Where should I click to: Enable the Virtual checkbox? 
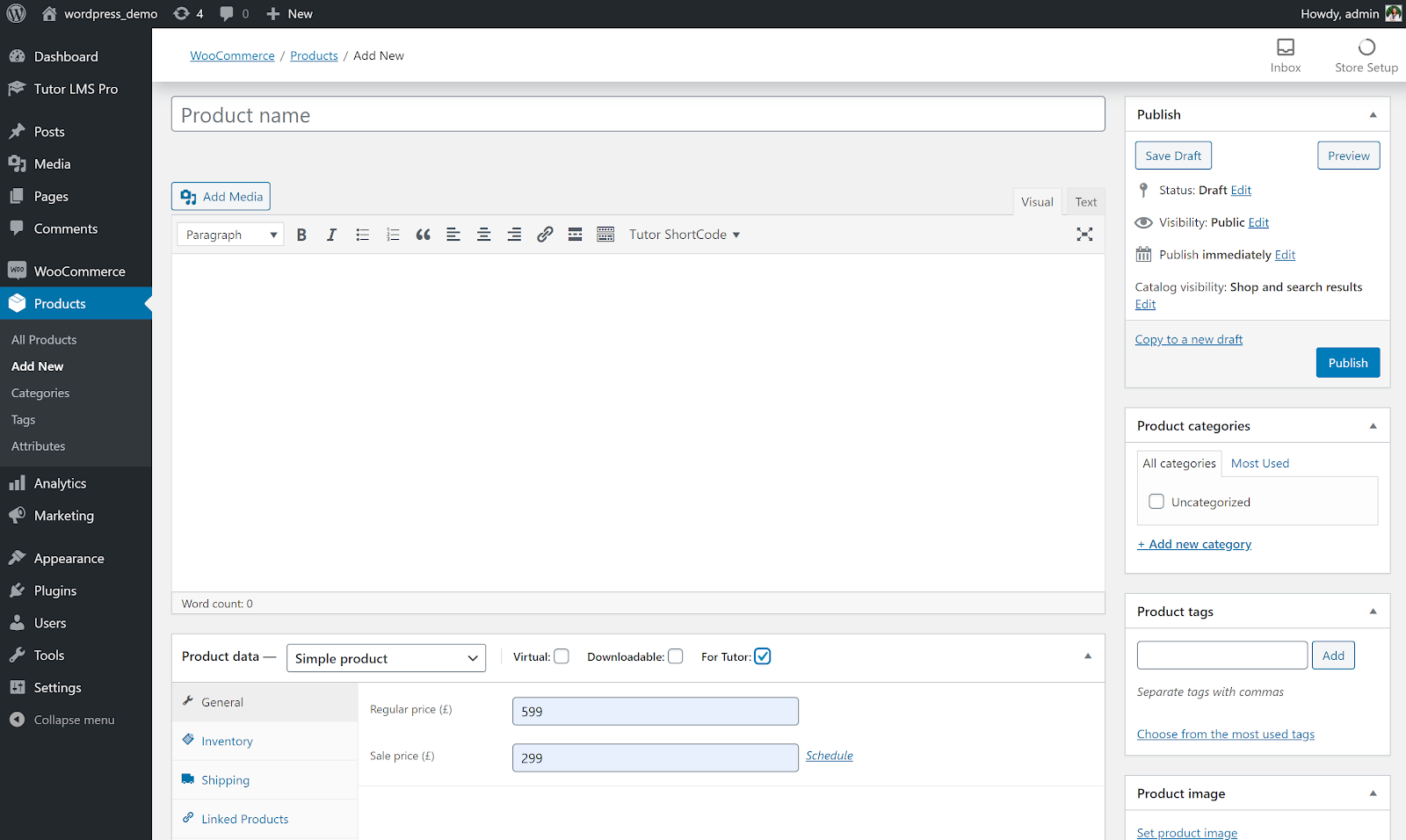coord(562,656)
